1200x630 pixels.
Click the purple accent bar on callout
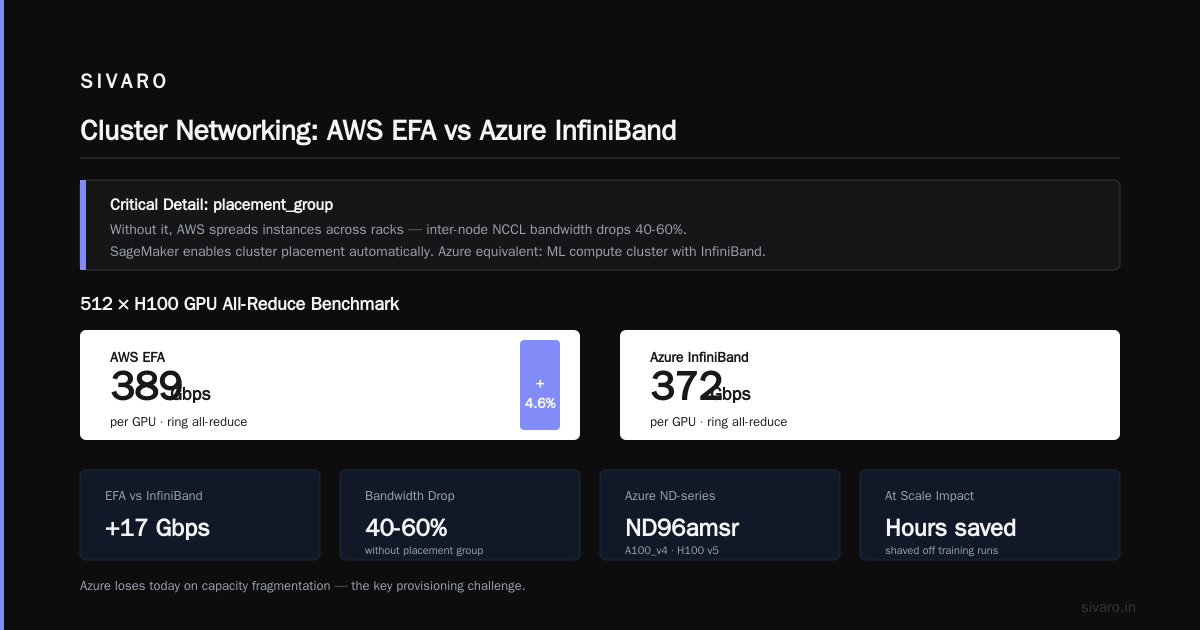(x=83, y=225)
